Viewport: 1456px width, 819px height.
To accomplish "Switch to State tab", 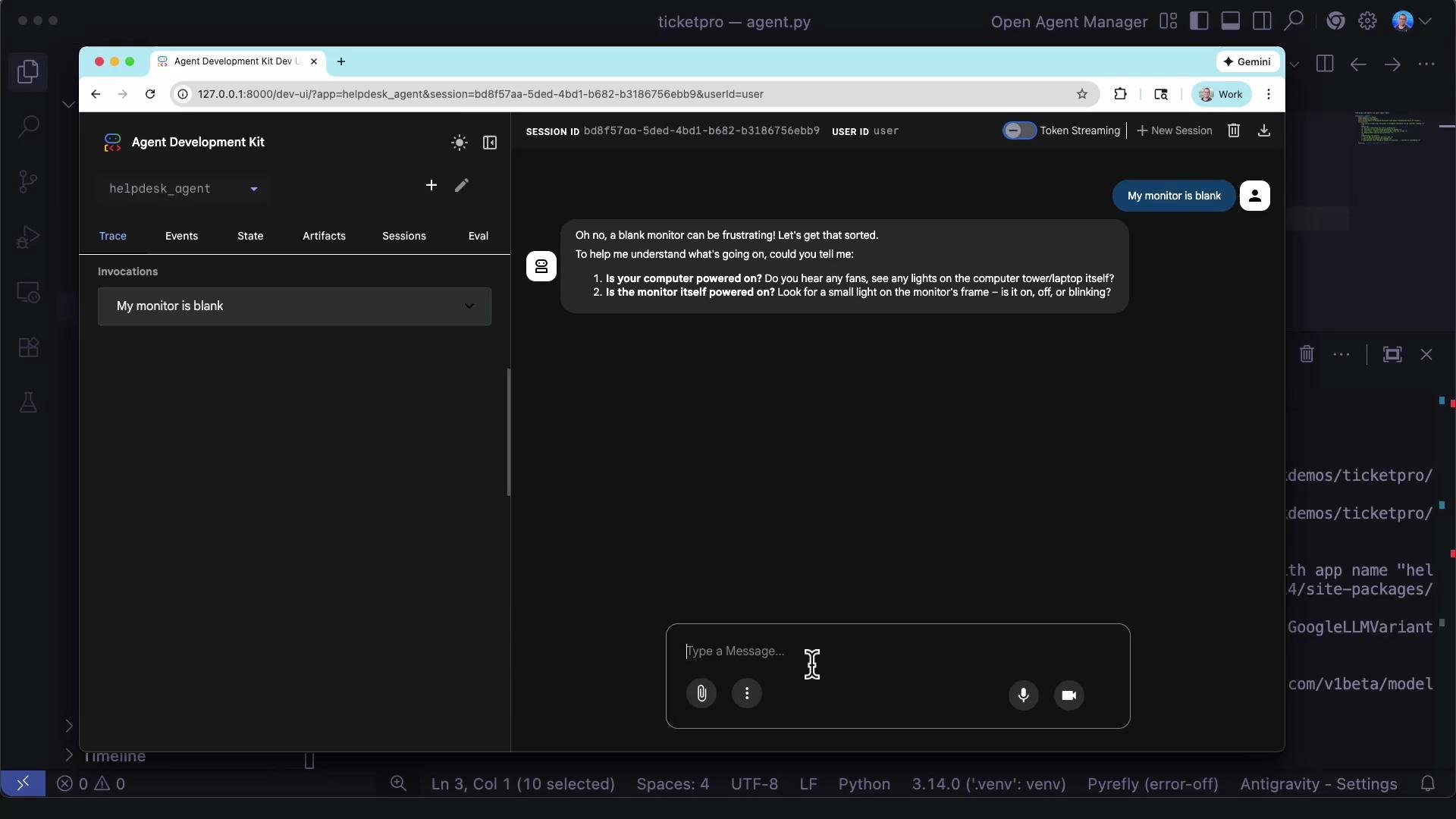I will tap(250, 236).
